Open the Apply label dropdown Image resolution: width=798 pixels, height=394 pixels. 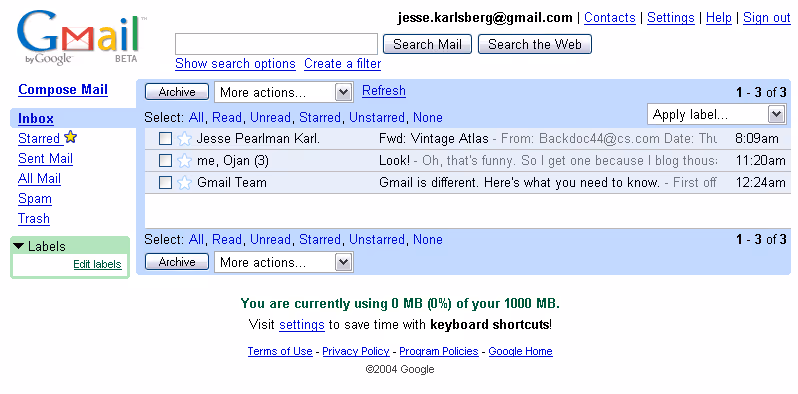(x=717, y=114)
